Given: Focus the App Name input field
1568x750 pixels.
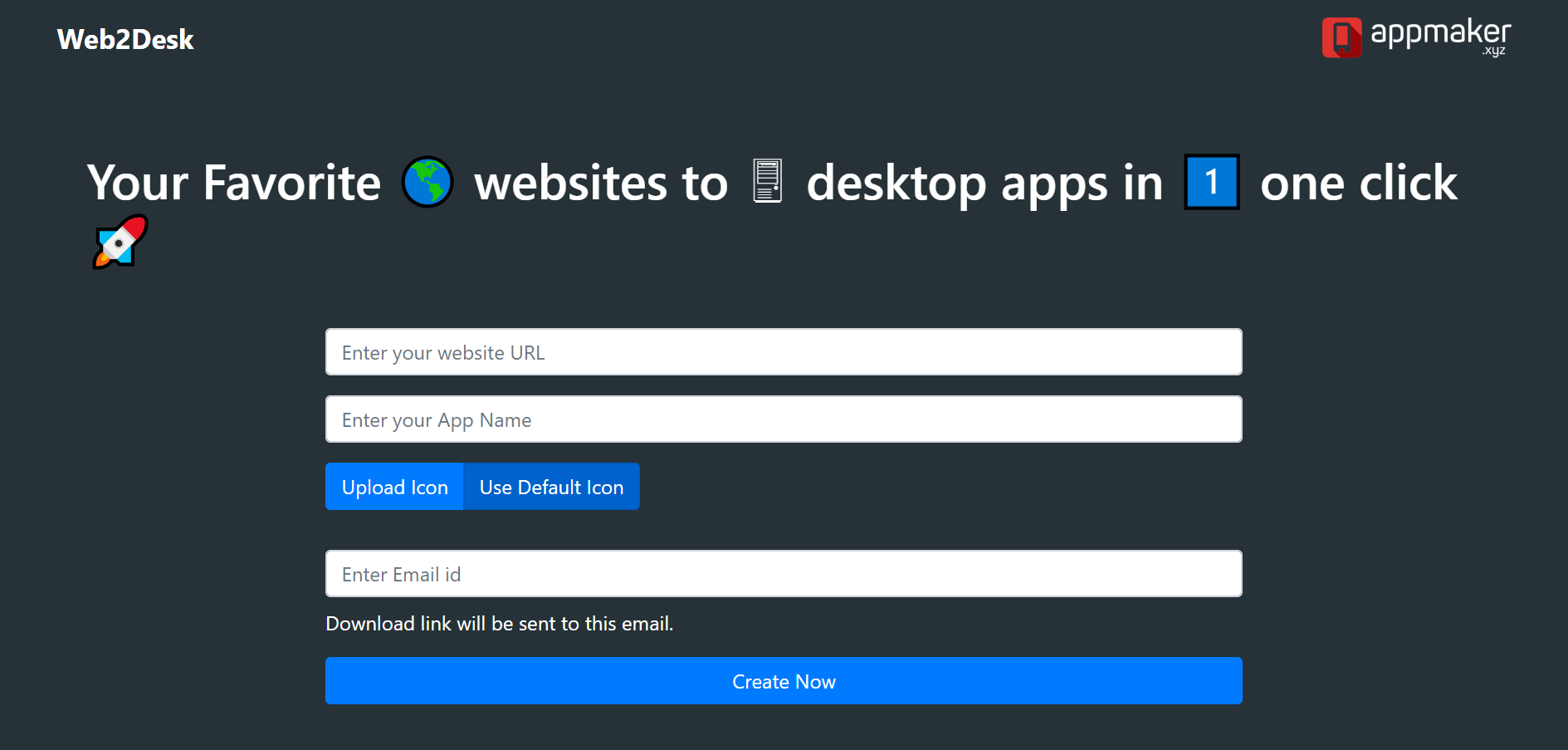Looking at the screenshot, I should click(784, 419).
